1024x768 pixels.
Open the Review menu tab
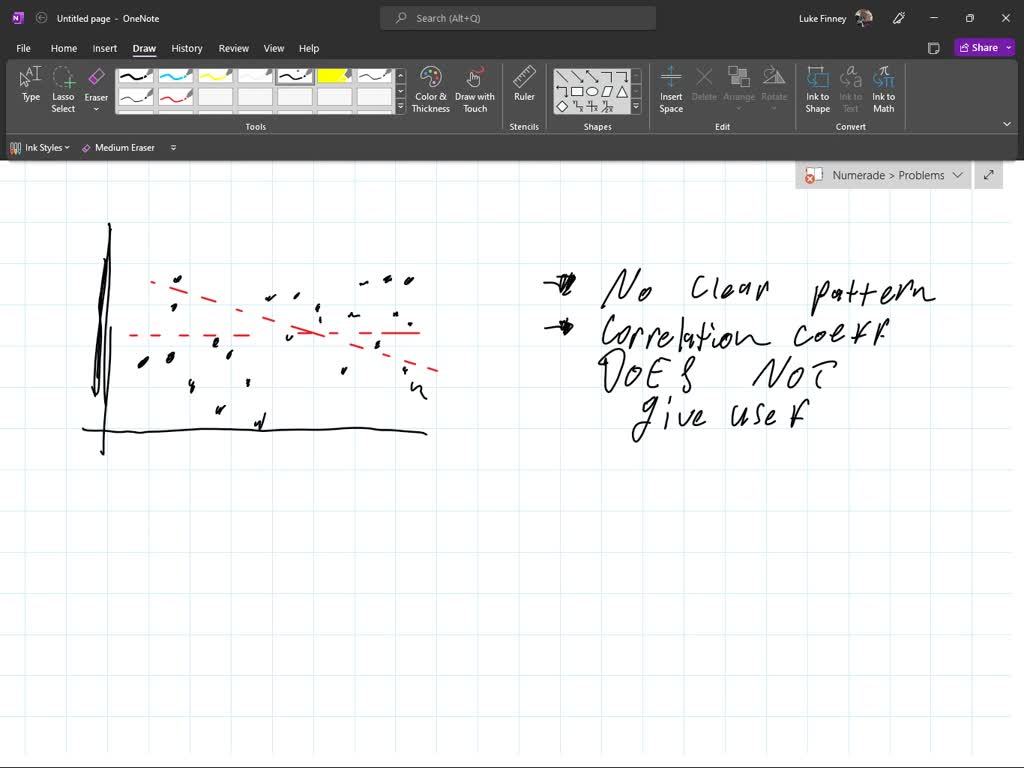233,48
